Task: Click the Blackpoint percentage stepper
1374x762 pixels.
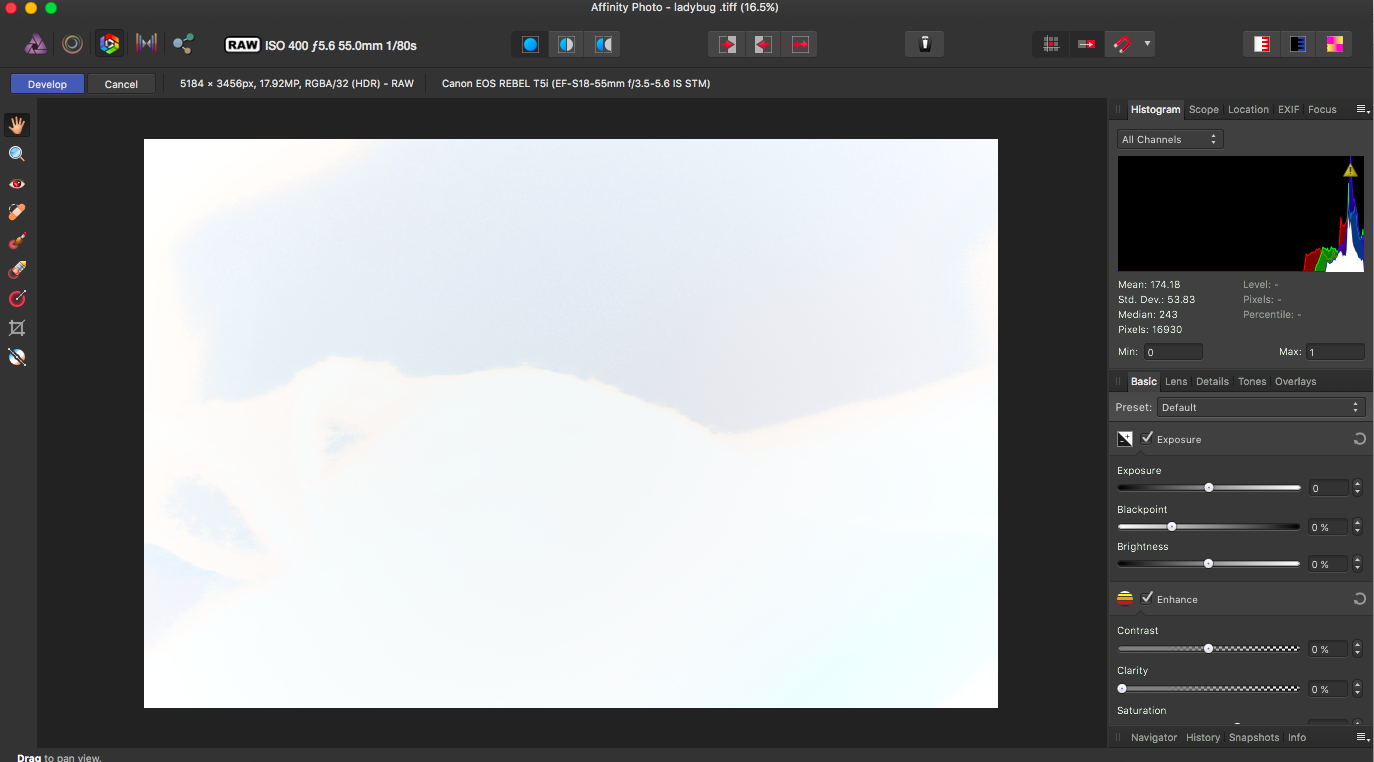Action: click(1357, 527)
